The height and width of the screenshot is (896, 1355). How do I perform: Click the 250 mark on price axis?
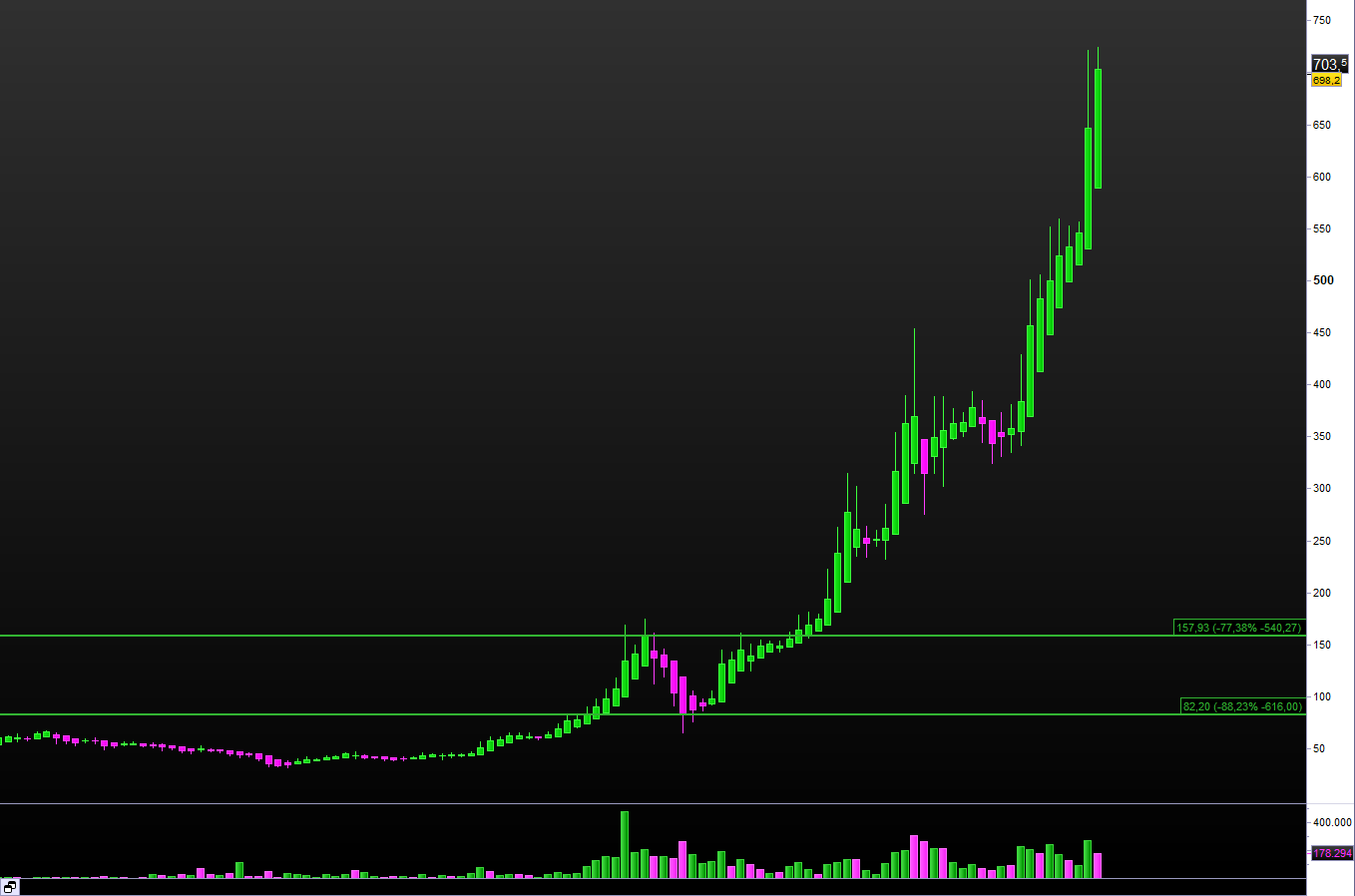pyautogui.click(x=1321, y=541)
